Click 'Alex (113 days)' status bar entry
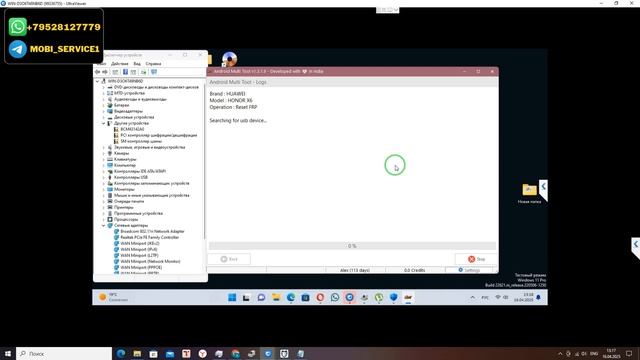Image resolution: width=640 pixels, height=360 pixels. pos(355,270)
